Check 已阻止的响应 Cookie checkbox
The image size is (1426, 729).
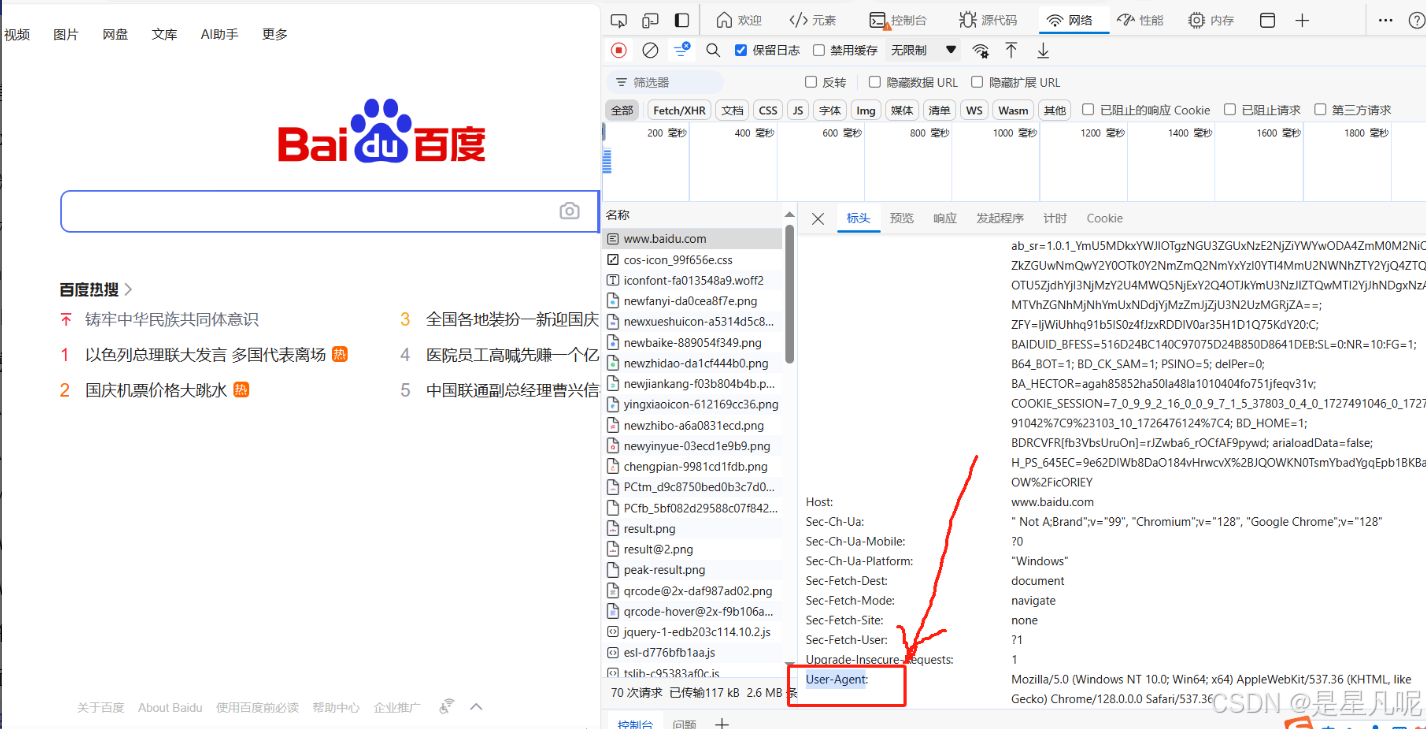[1088, 110]
